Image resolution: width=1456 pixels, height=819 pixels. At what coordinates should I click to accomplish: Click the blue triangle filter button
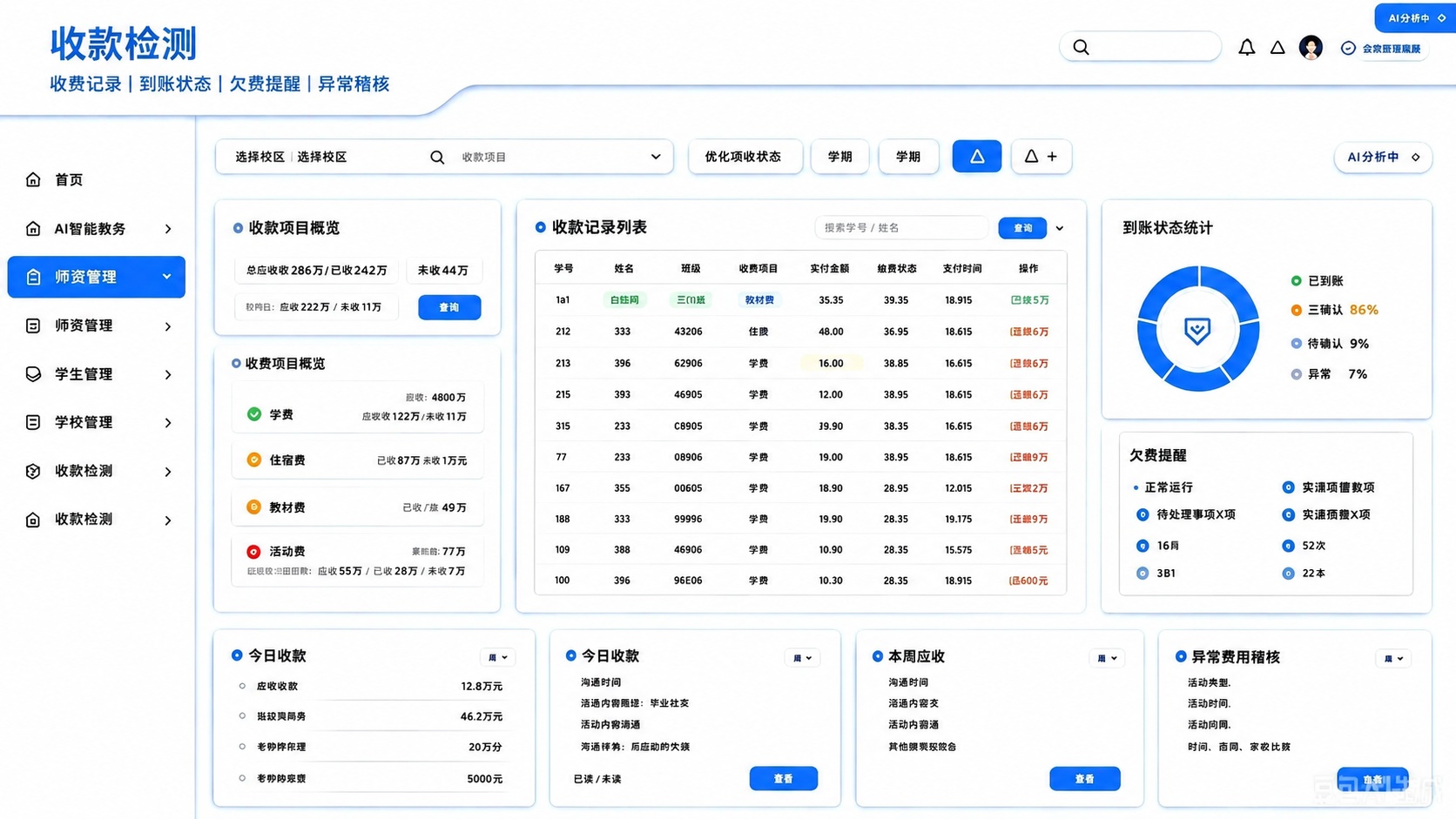point(977,157)
